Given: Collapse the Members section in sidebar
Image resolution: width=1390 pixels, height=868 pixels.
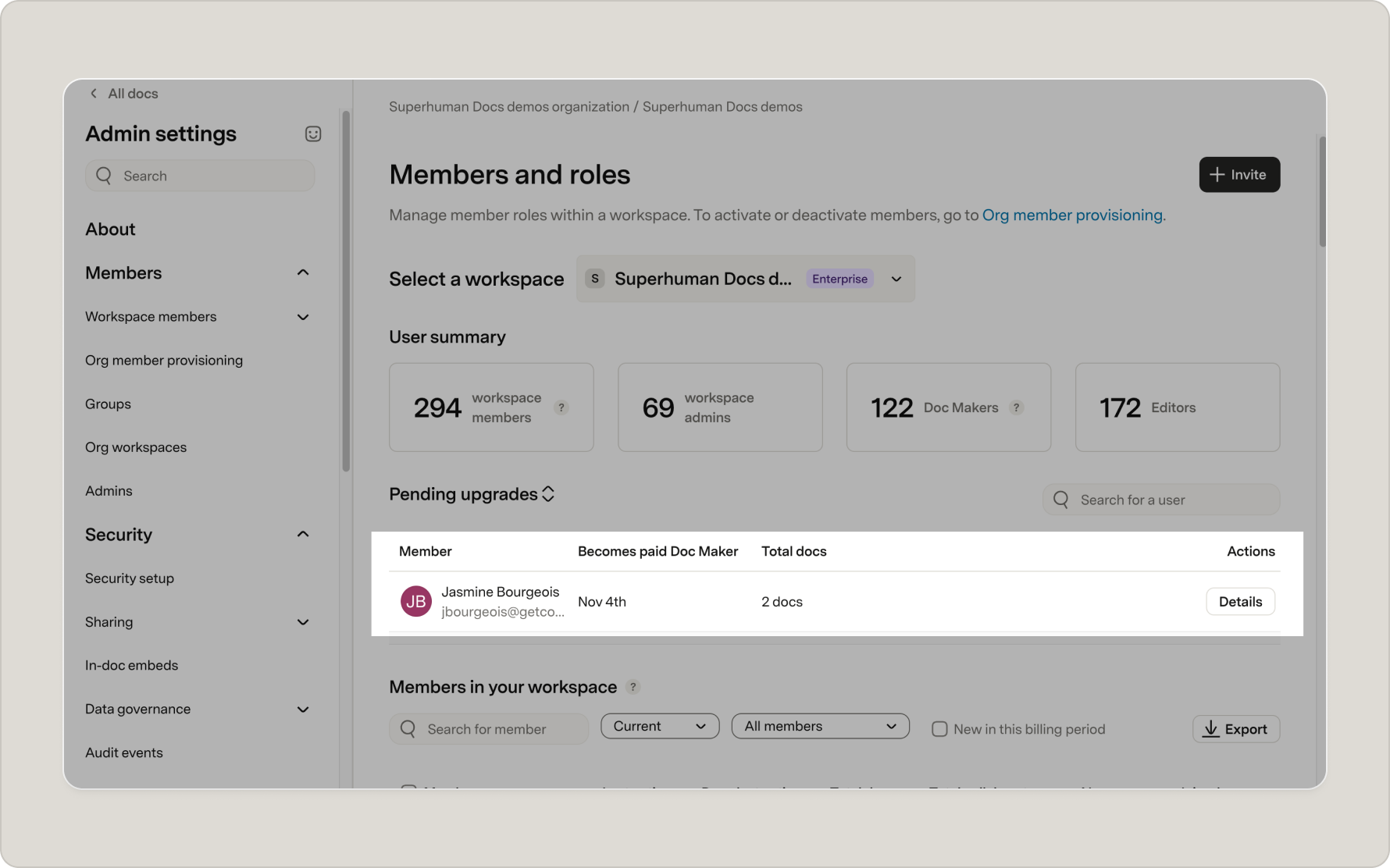Looking at the screenshot, I should [x=303, y=272].
